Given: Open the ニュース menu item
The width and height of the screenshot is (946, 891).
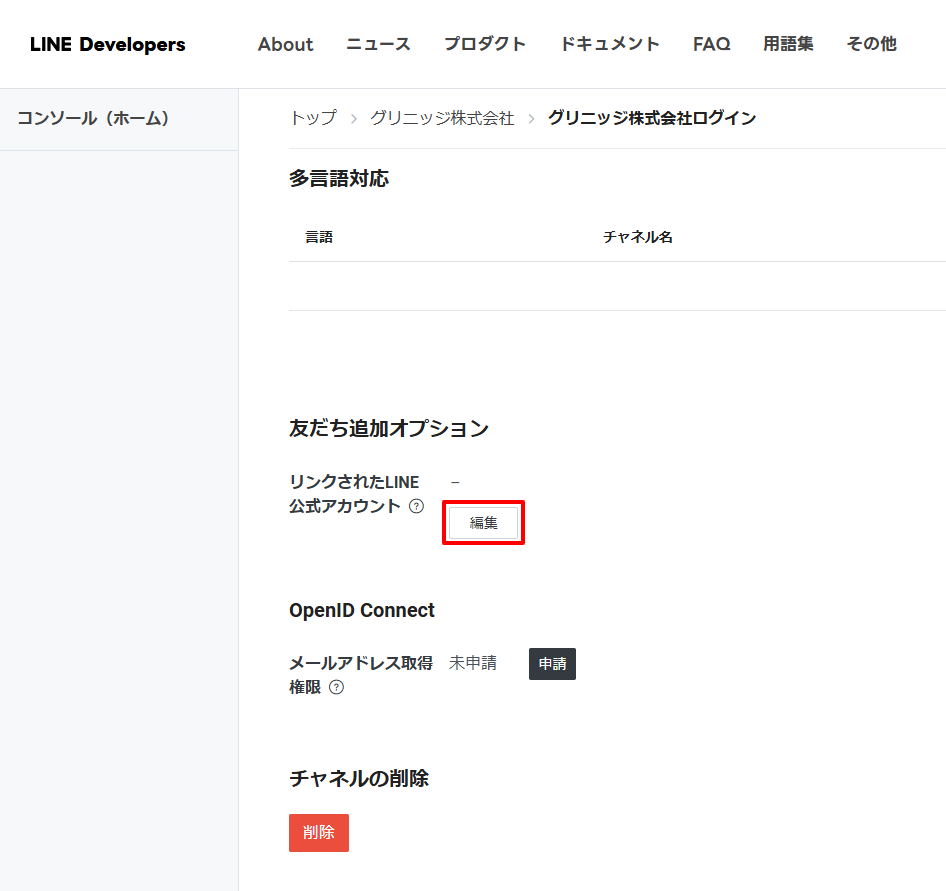Looking at the screenshot, I should pos(378,44).
